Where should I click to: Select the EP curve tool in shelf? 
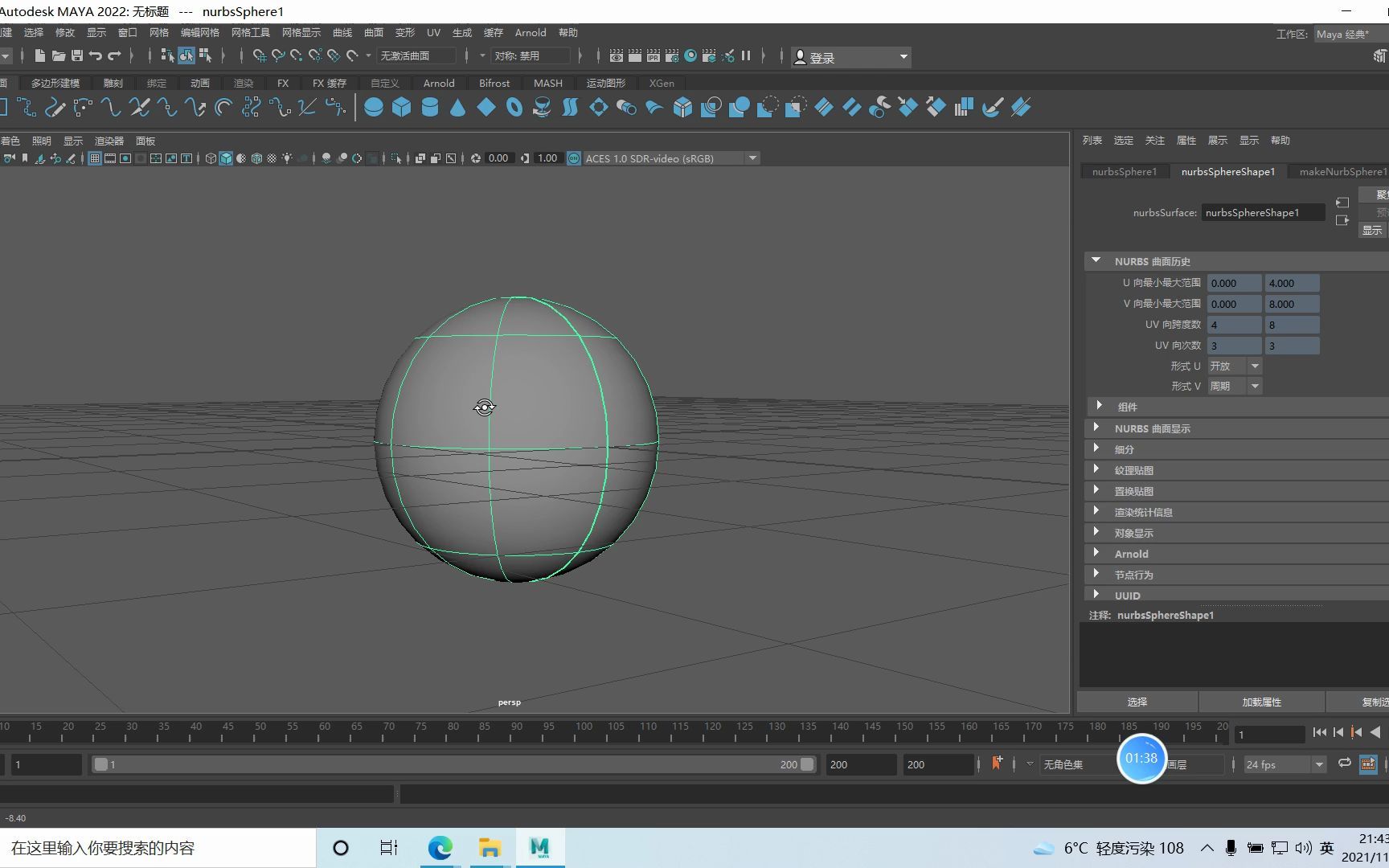[26, 107]
